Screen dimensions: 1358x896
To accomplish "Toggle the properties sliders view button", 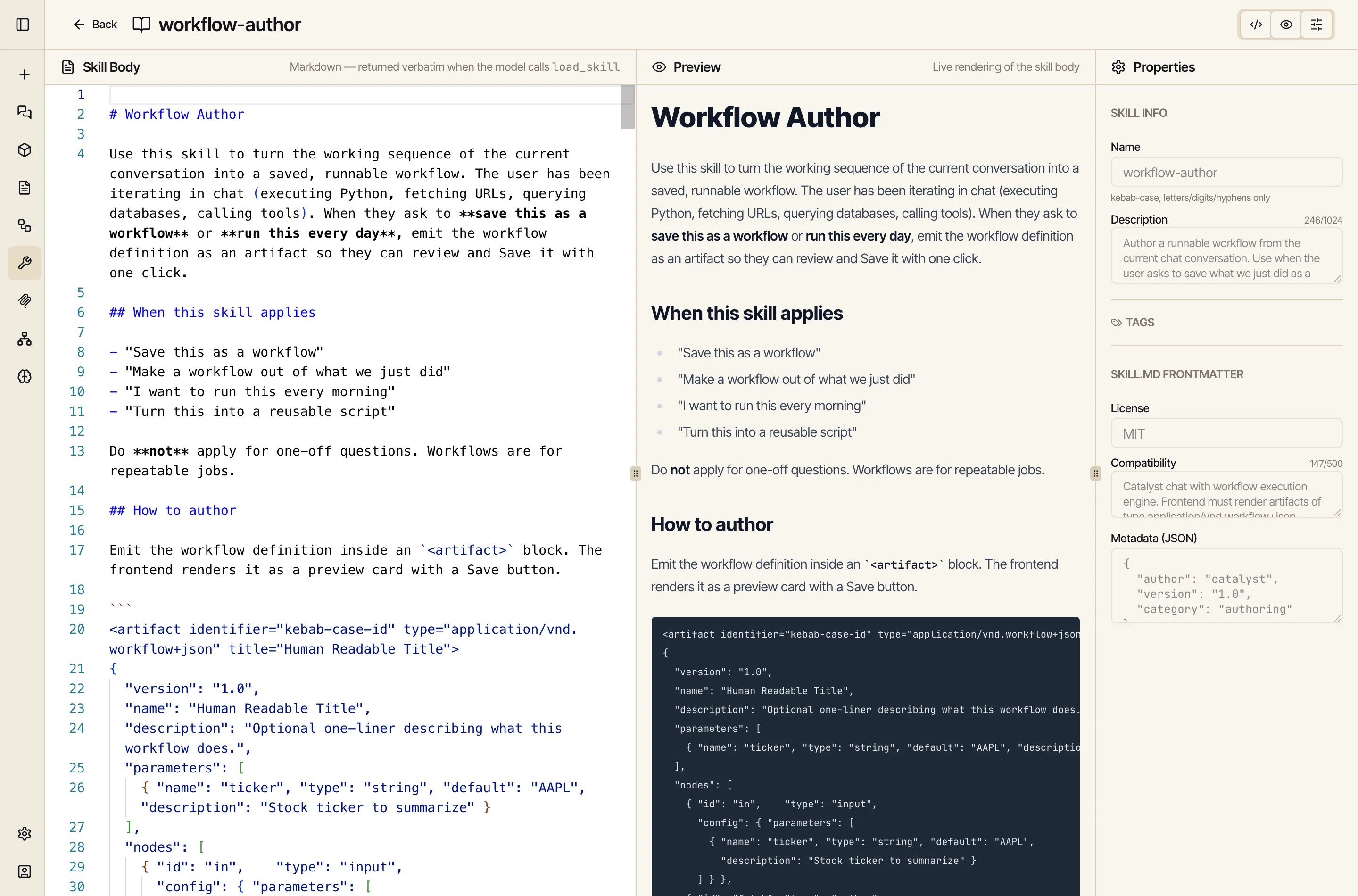I will (x=1317, y=25).
